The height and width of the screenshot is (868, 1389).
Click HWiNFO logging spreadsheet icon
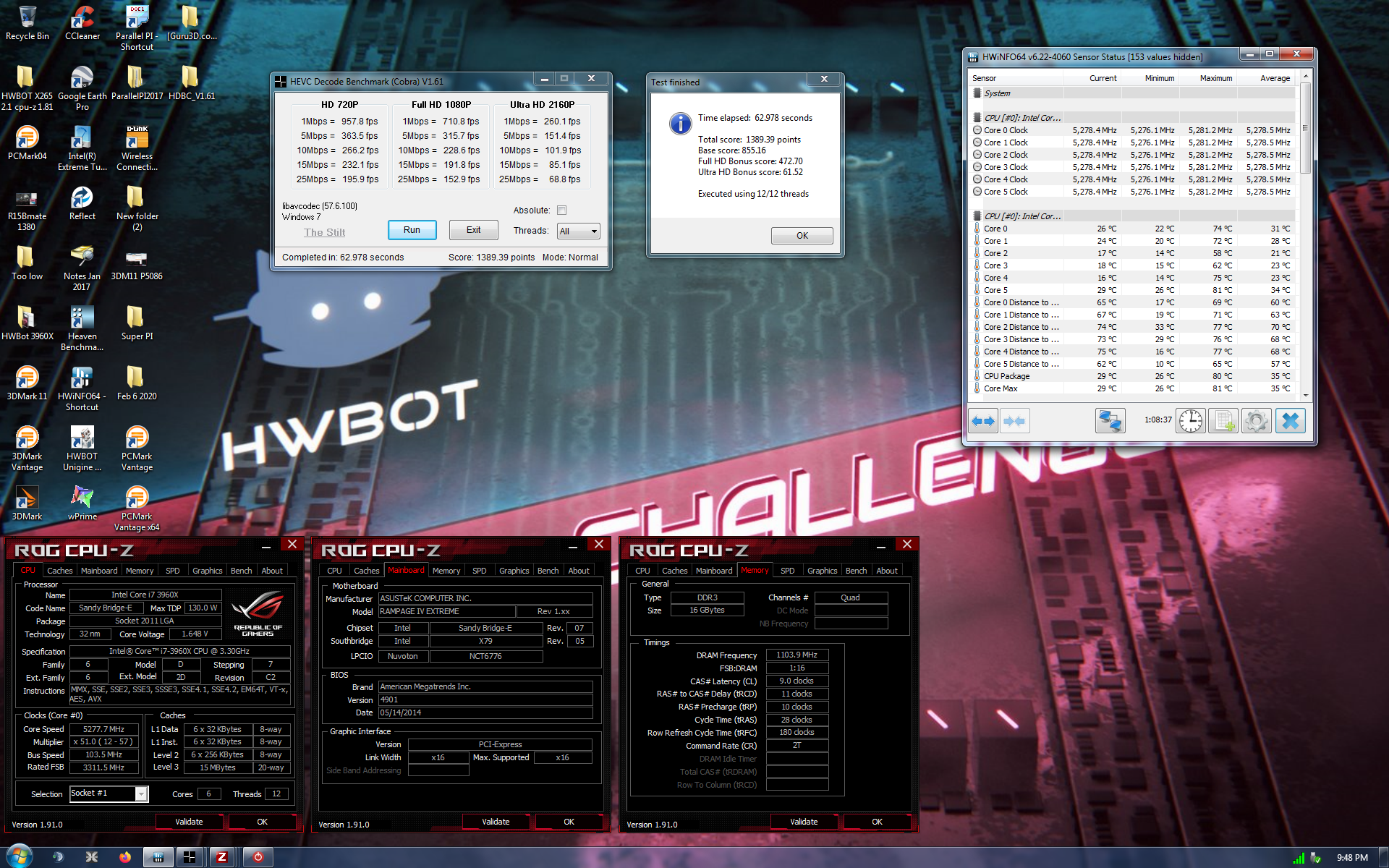(x=1223, y=420)
